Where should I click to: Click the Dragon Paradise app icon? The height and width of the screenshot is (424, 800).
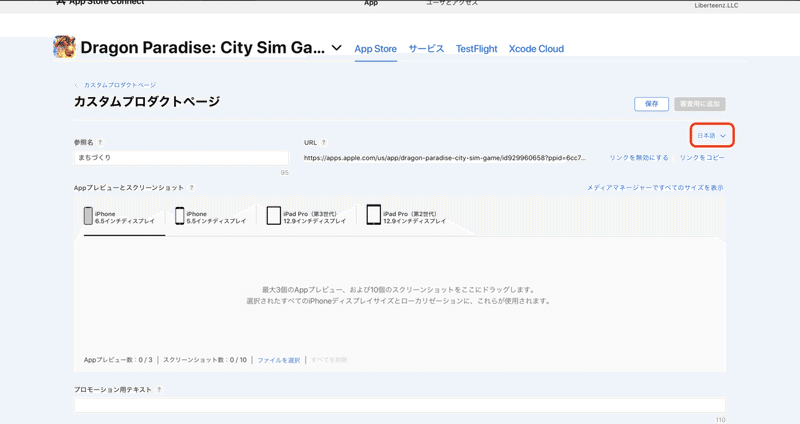click(x=64, y=47)
